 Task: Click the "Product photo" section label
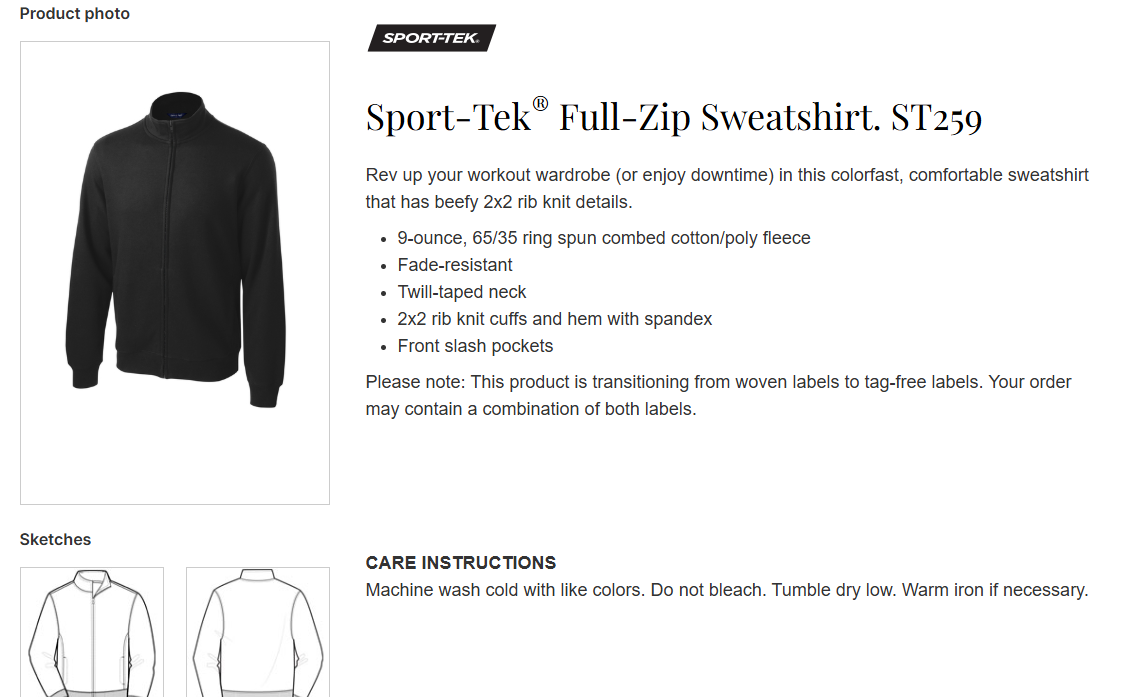click(x=75, y=14)
